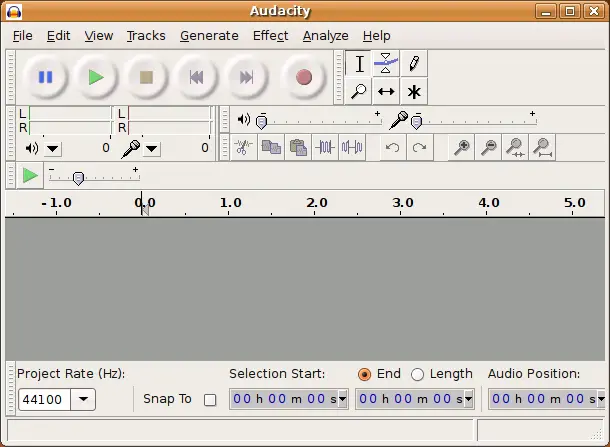Viewport: 610px width, 447px height.
Task: Choose the Length radio button
Action: coord(418,374)
